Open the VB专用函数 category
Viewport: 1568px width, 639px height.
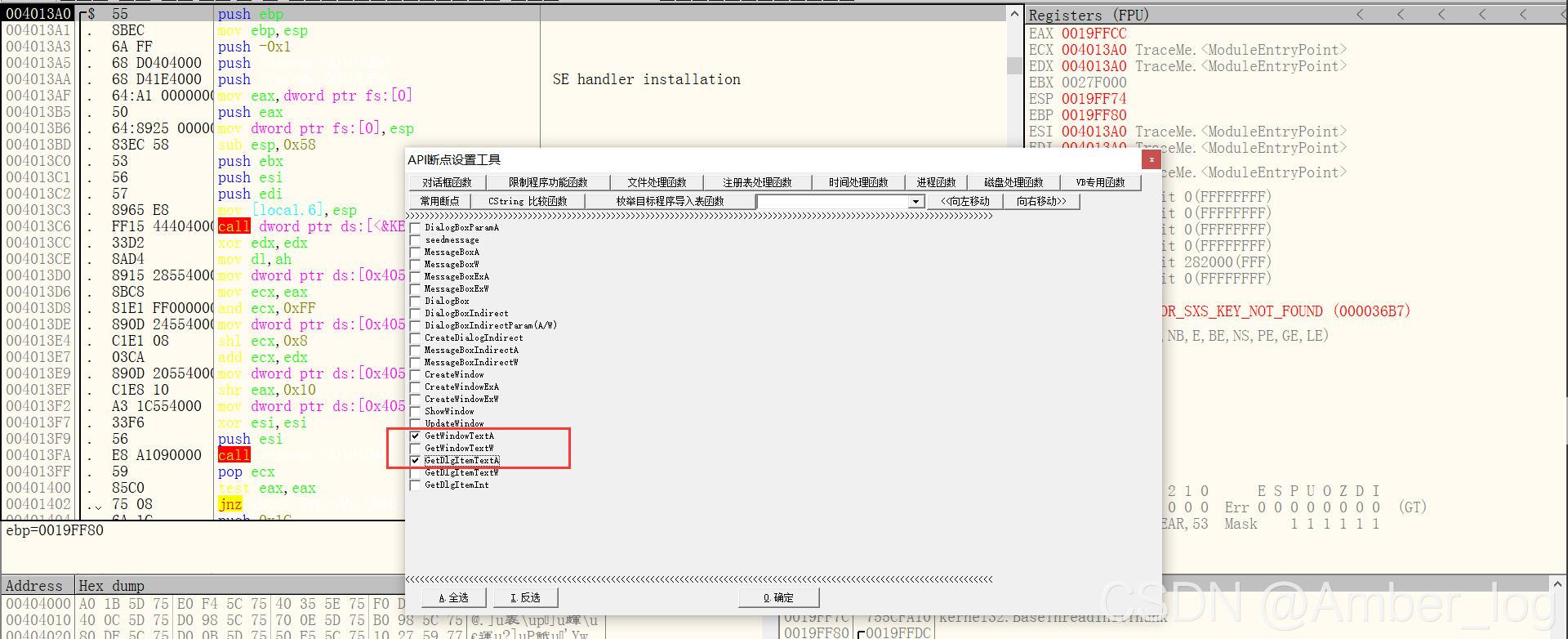1100,182
